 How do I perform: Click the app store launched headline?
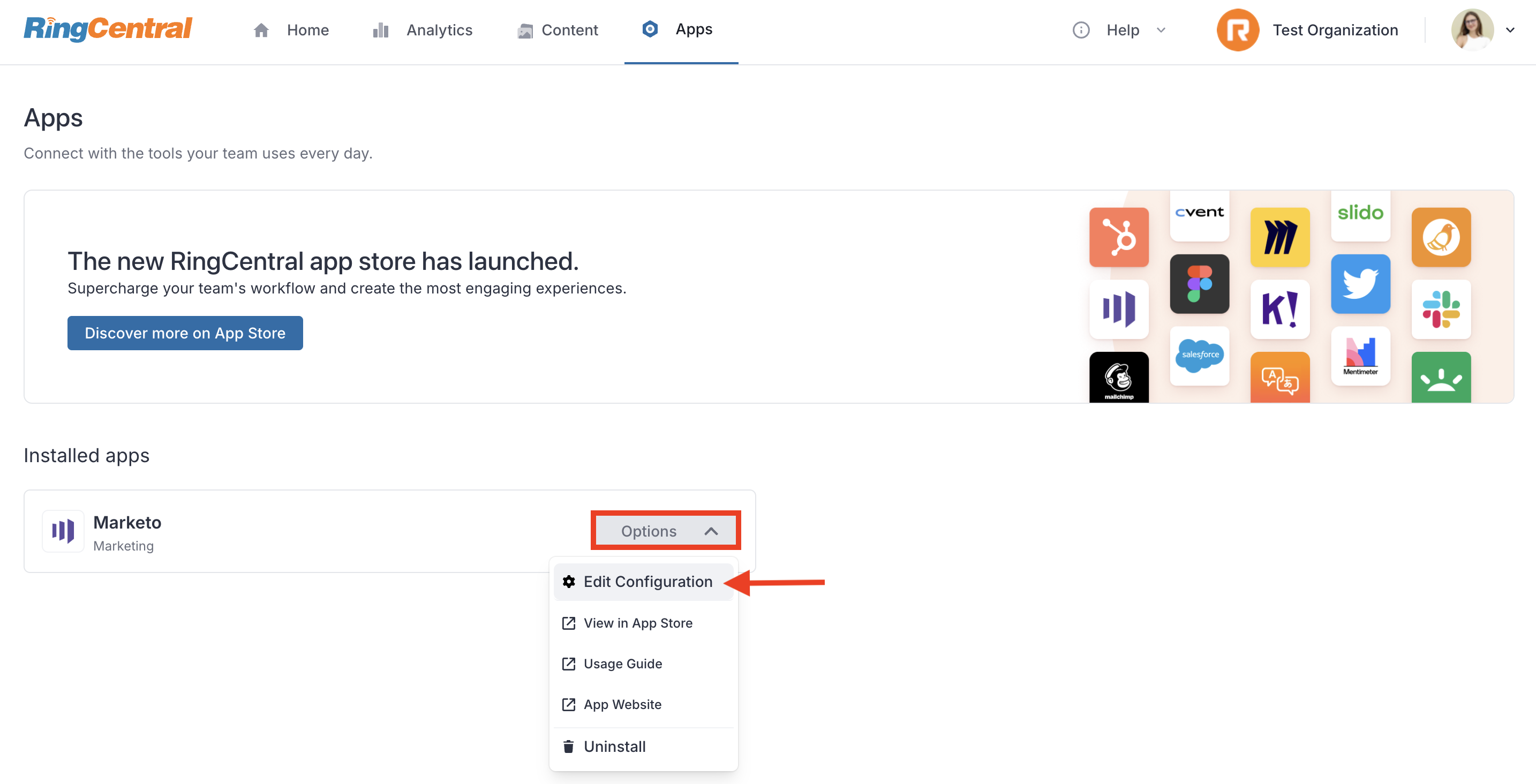tap(322, 261)
